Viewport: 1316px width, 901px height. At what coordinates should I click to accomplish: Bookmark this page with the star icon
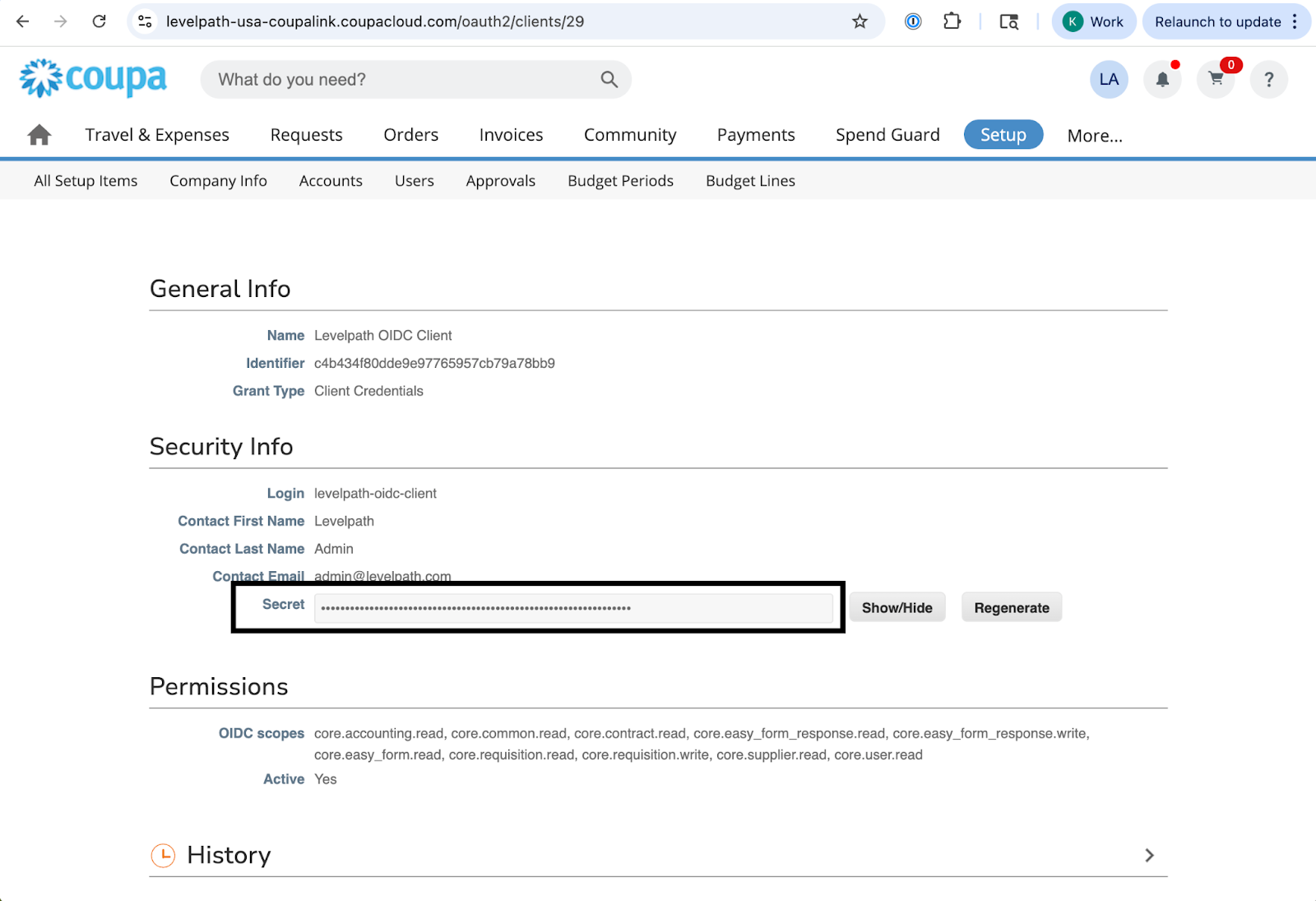[860, 22]
